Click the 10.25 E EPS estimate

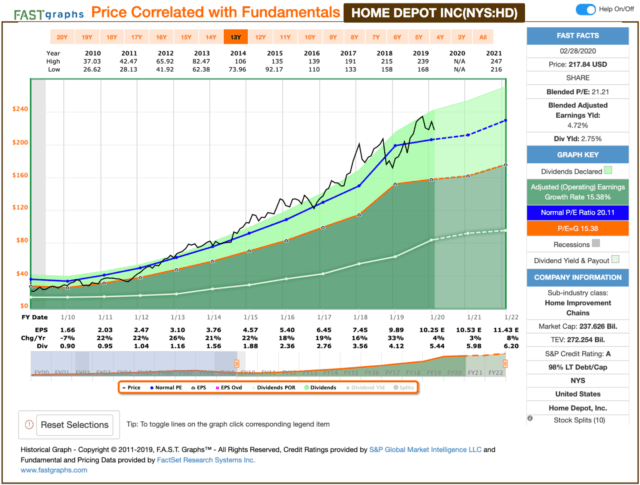[x=432, y=330]
